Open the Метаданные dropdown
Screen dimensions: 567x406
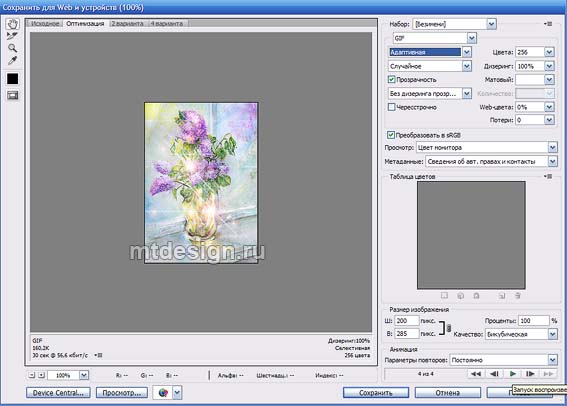pos(553,162)
